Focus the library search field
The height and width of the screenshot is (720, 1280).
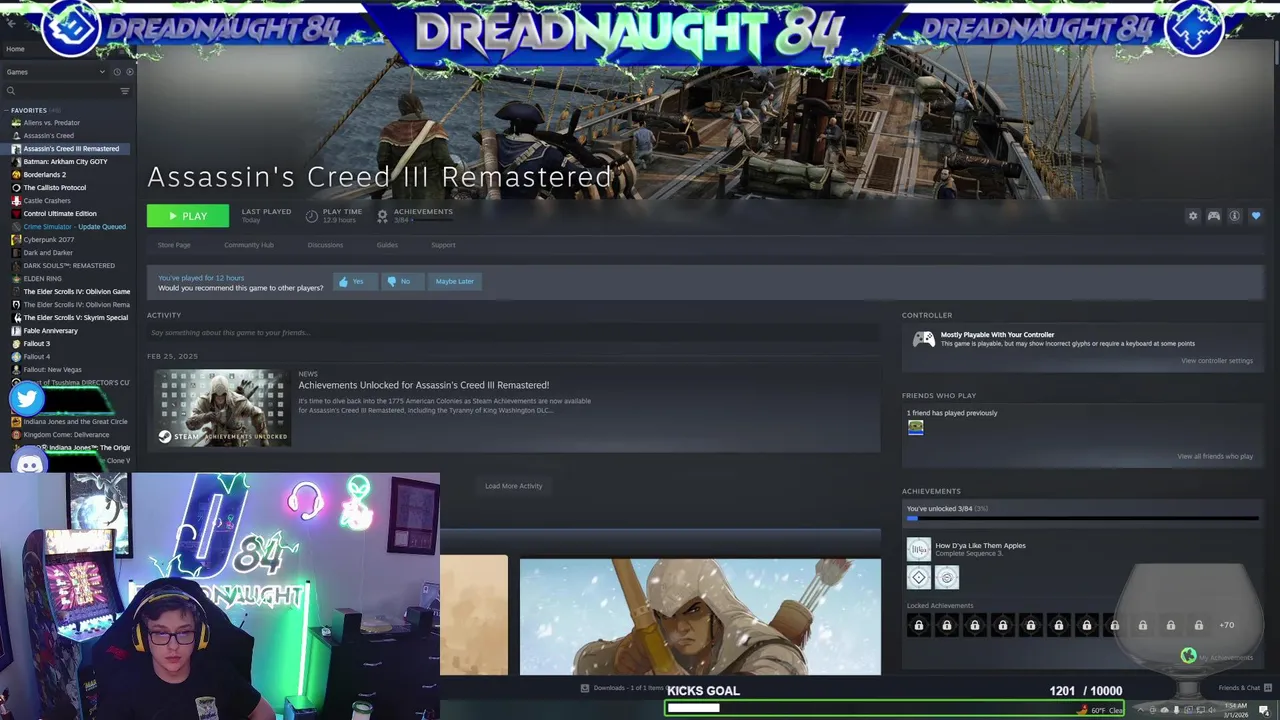click(60, 91)
